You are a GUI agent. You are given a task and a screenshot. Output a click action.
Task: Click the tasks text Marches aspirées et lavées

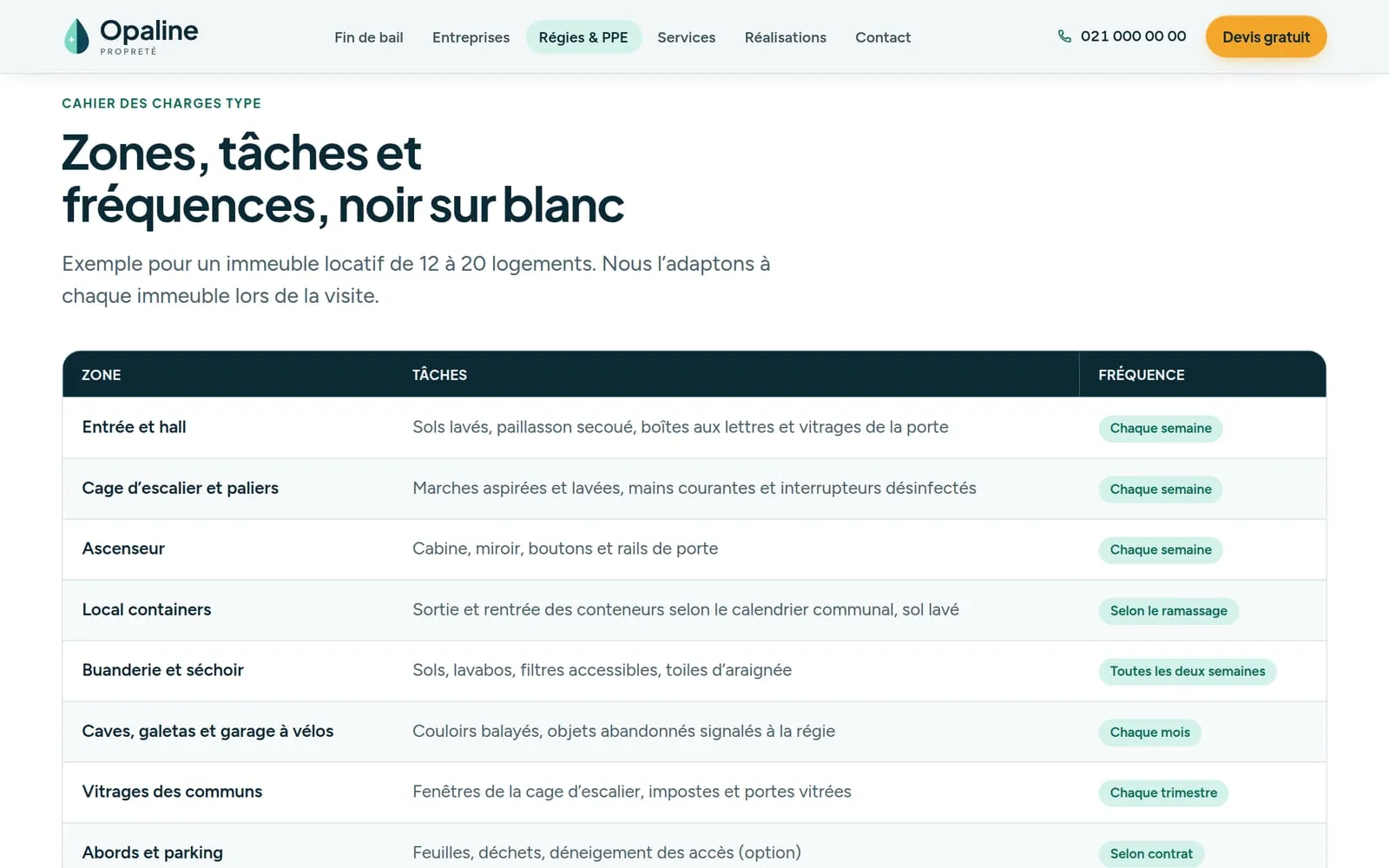pos(694,488)
